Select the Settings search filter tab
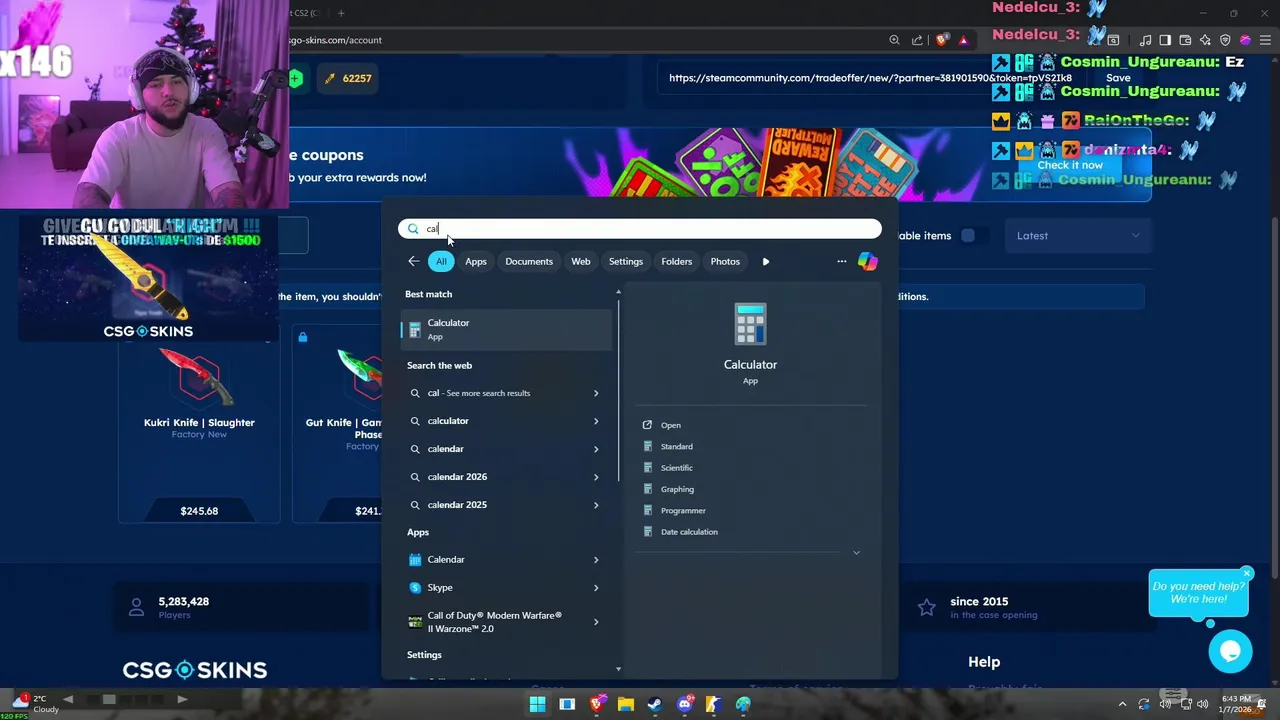The width and height of the screenshot is (1280, 720). (626, 262)
